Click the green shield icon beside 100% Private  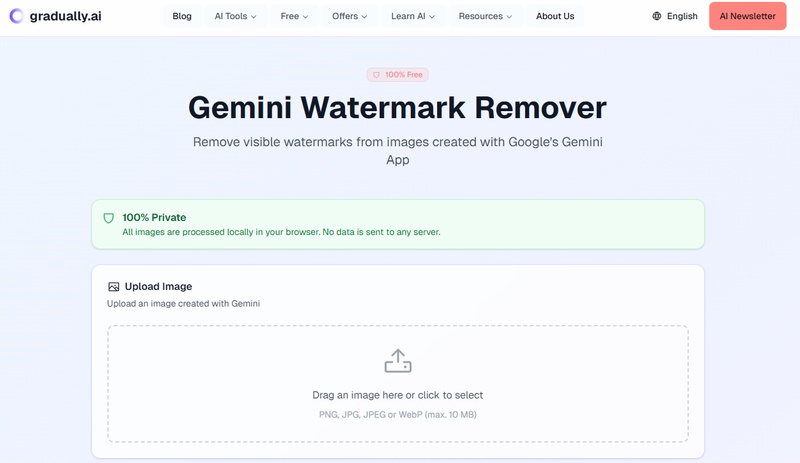pos(109,218)
